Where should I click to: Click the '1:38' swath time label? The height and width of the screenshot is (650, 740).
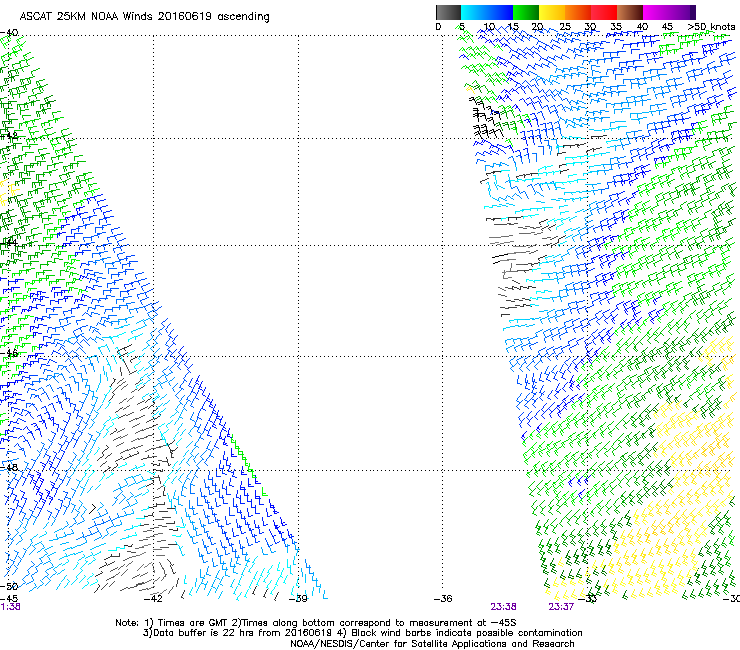10,607
